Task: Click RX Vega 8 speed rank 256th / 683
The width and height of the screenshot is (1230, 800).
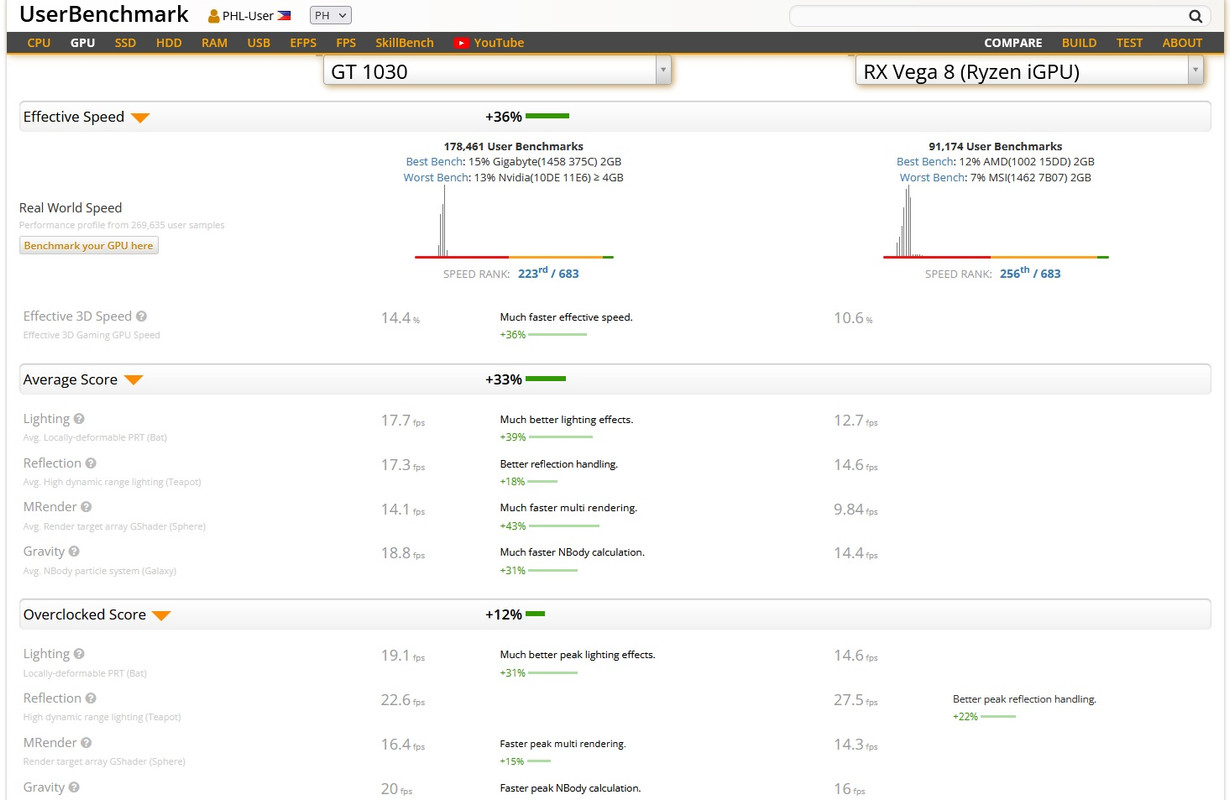Action: click(x=1030, y=273)
